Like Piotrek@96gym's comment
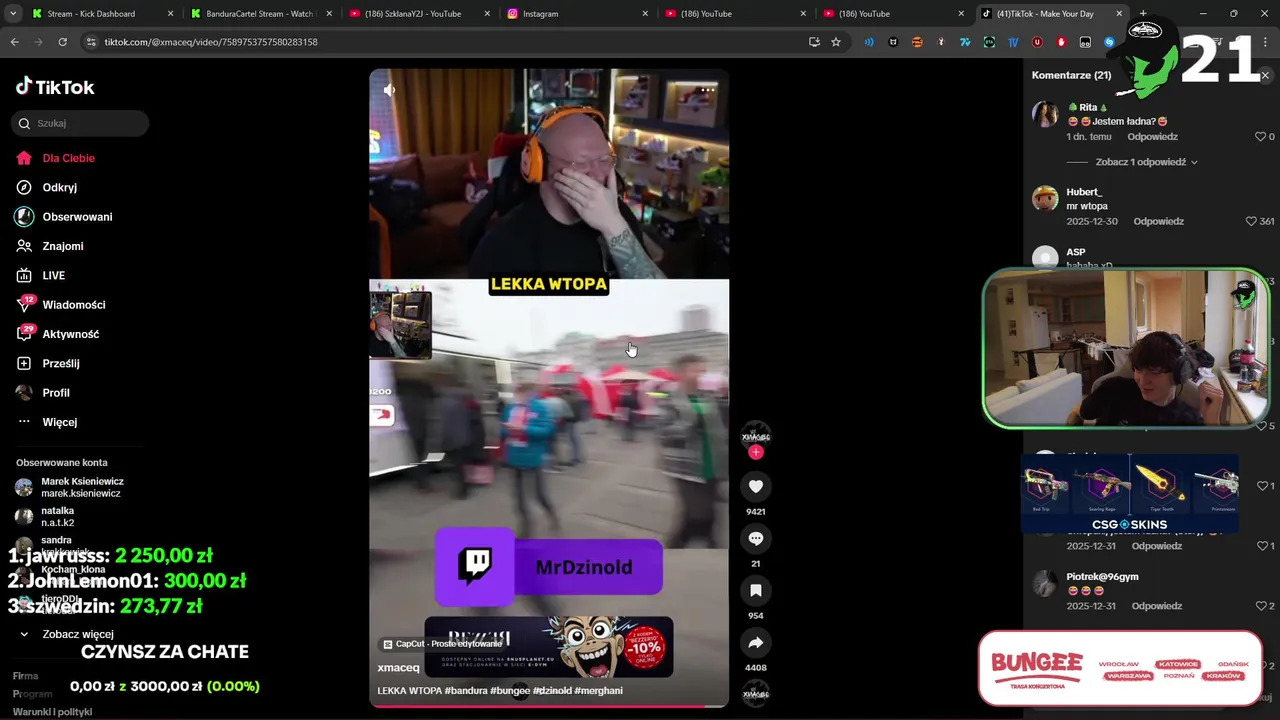Image resolution: width=1280 pixels, height=720 pixels. [1261, 606]
